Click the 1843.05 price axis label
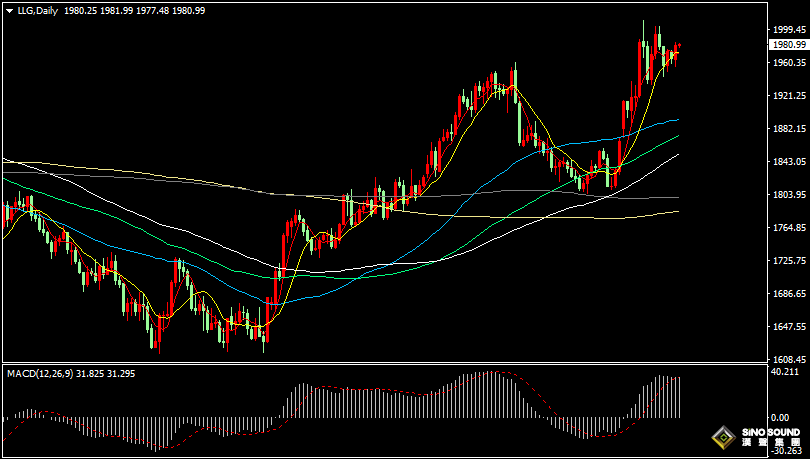The width and height of the screenshot is (810, 459). point(788,162)
